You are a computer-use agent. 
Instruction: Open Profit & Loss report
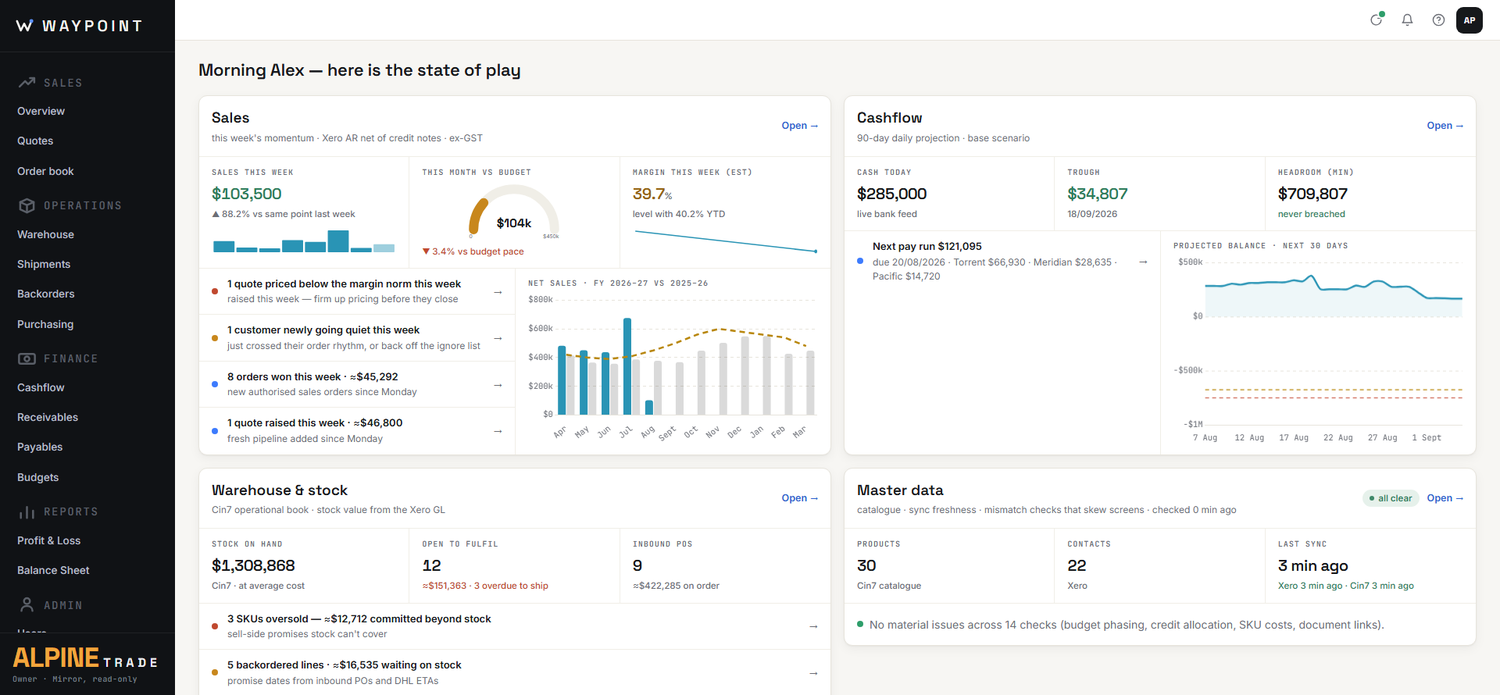click(x=49, y=540)
